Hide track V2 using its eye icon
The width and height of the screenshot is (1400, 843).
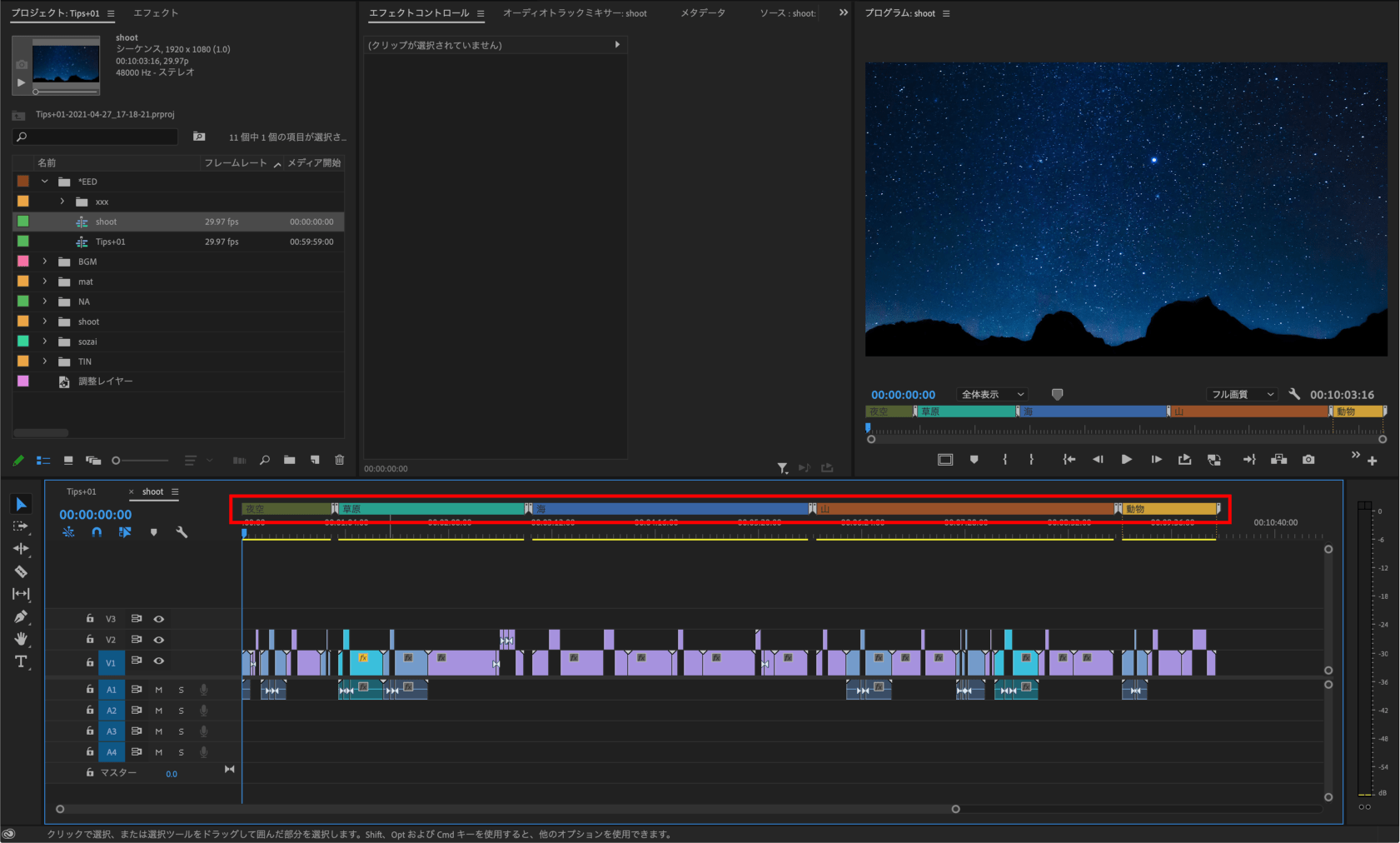(x=158, y=640)
